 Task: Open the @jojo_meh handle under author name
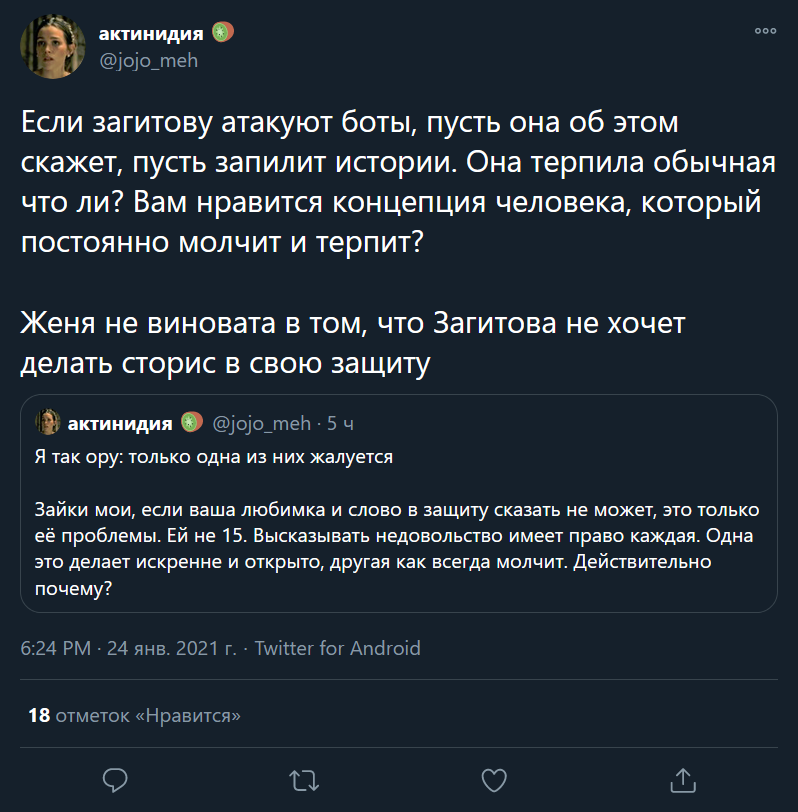pyautogui.click(x=149, y=61)
